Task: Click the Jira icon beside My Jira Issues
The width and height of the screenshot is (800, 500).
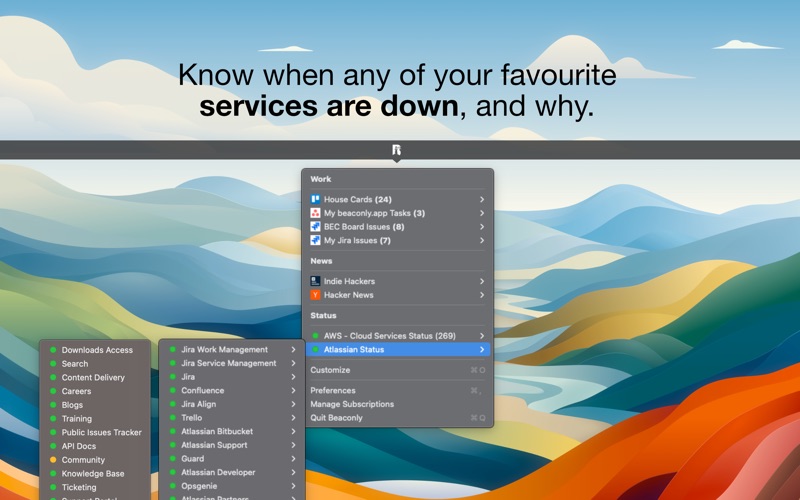Action: pos(315,240)
